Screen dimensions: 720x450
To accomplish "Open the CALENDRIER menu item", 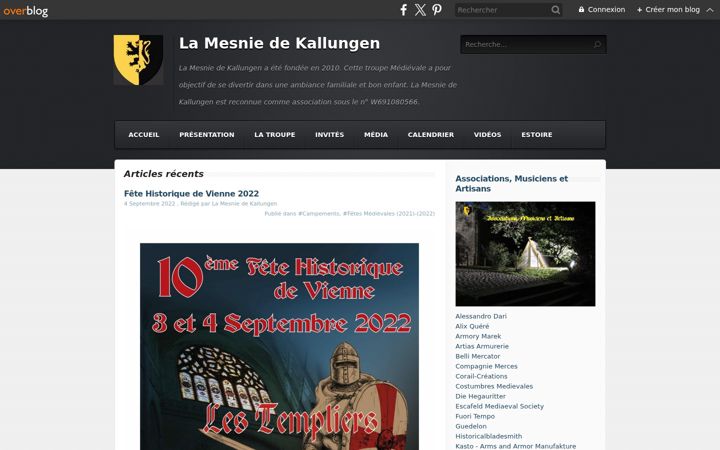I will [431, 135].
